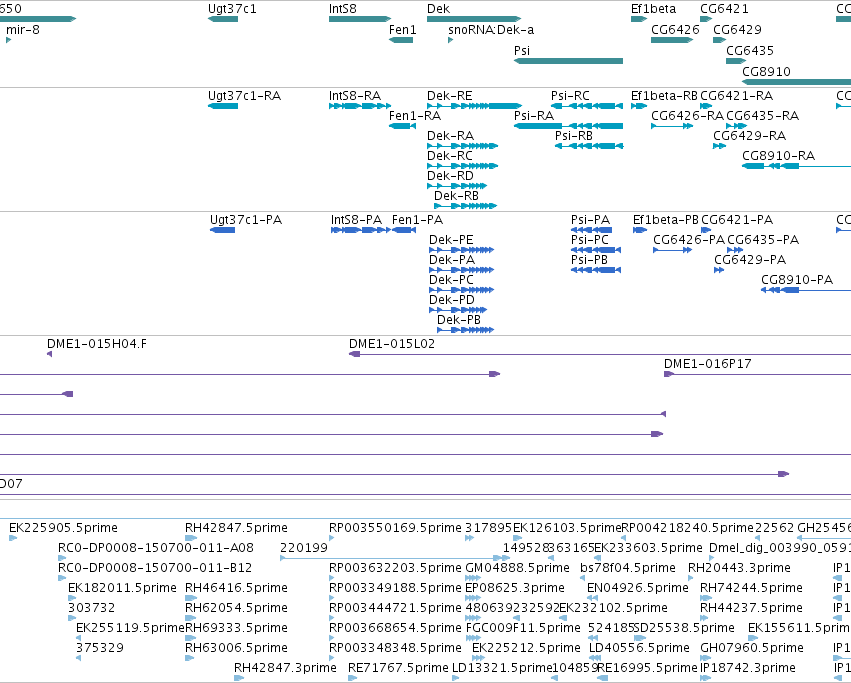Select the Dek-RC transcript label
The height and width of the screenshot is (683, 851).
[449, 156]
